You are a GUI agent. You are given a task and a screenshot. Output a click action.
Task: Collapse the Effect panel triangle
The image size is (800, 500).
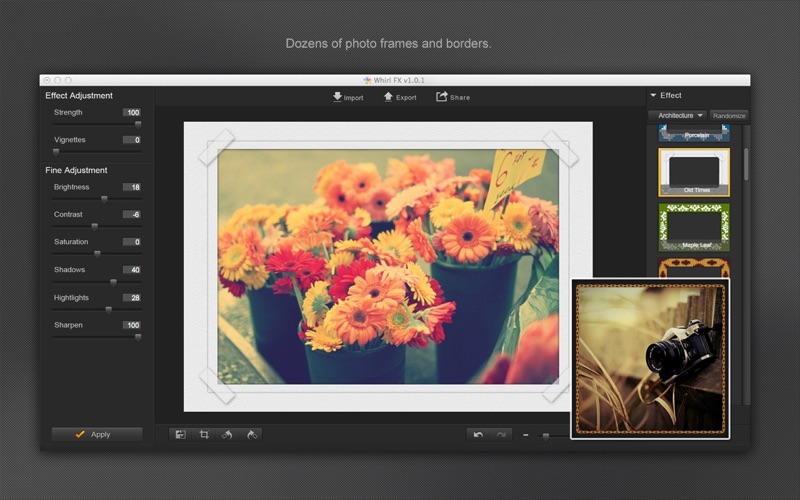[653, 96]
